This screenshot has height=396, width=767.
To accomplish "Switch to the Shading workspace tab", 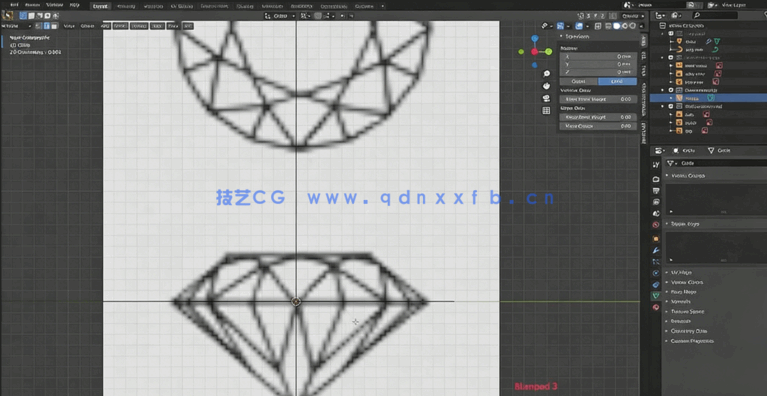I will click(245, 6).
